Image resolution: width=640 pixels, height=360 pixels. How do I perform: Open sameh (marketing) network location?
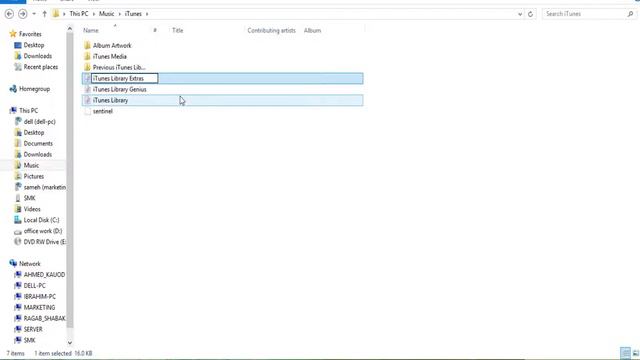pos(44,187)
